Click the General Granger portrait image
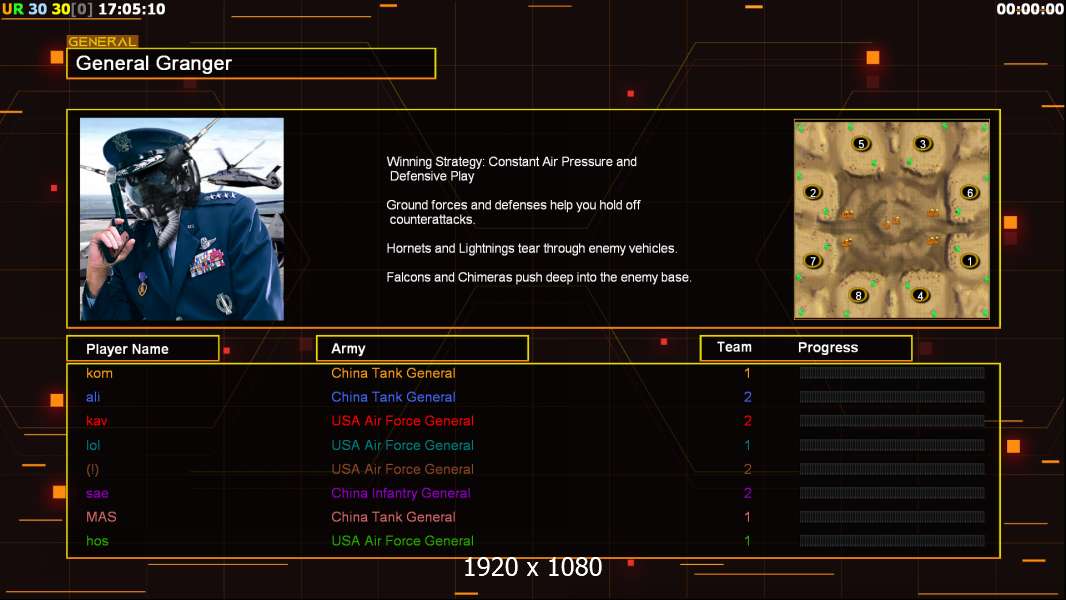 [x=182, y=219]
